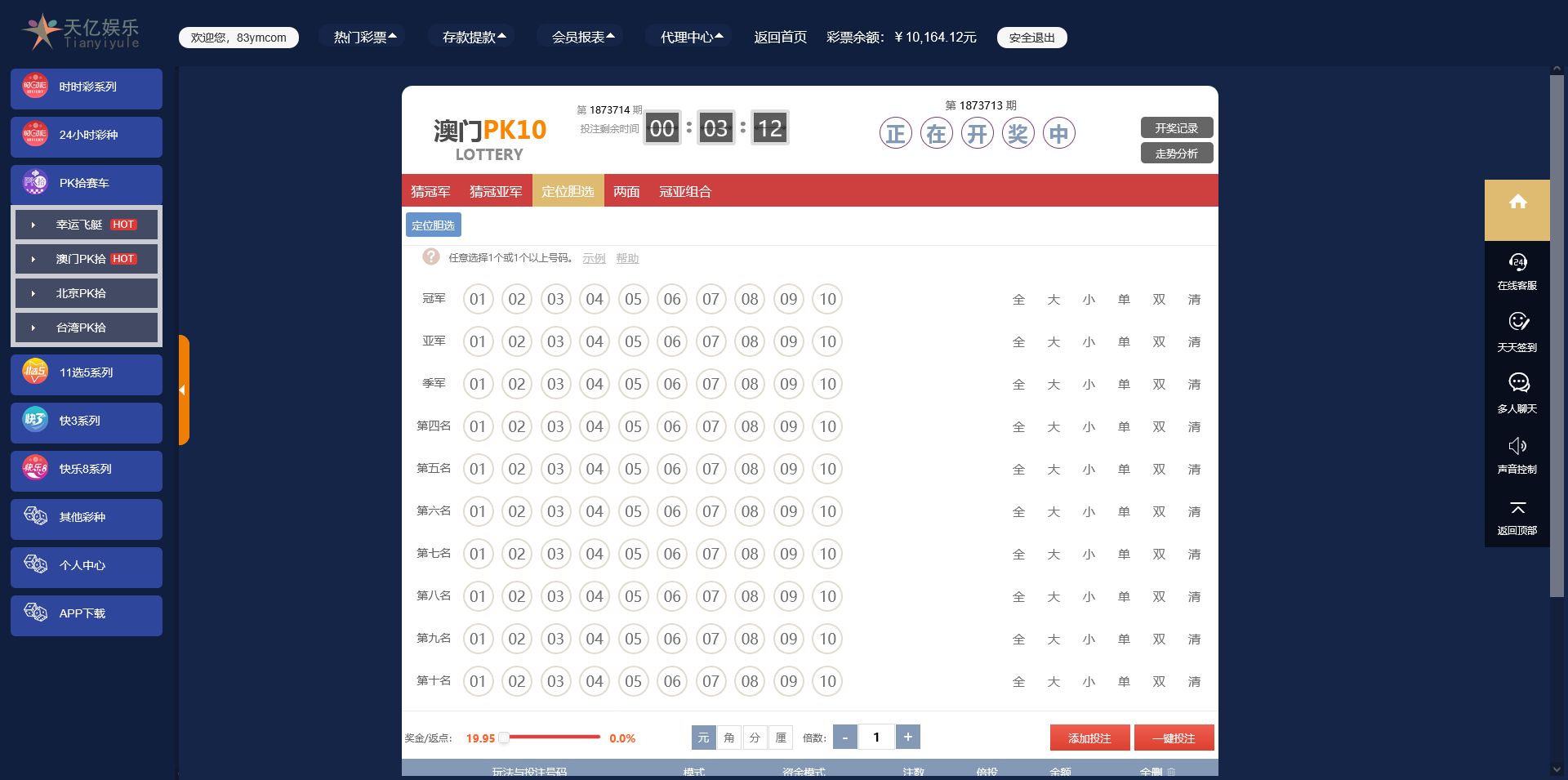Click the 24小时彩种 sidebar icon
Image resolution: width=1568 pixels, height=780 pixels.
[35, 134]
